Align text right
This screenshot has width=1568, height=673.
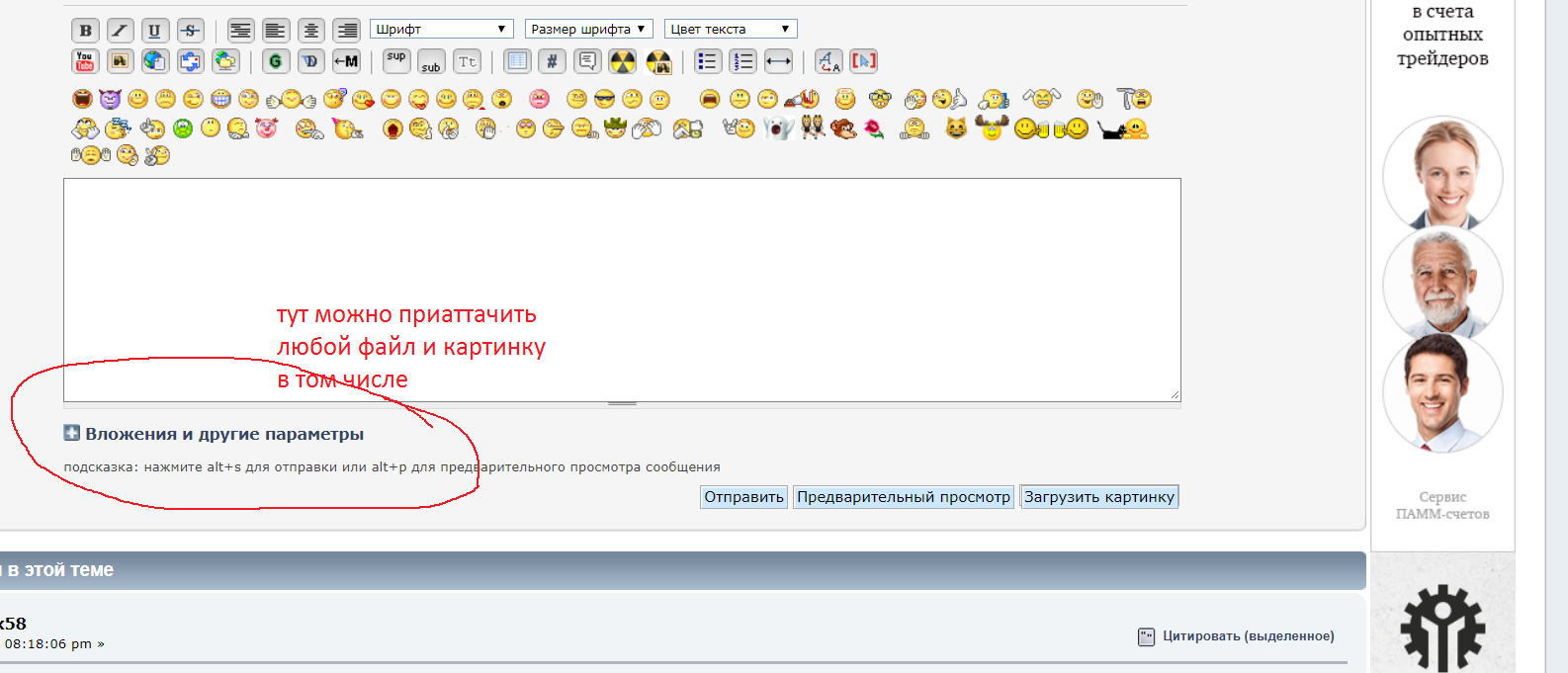(x=346, y=31)
